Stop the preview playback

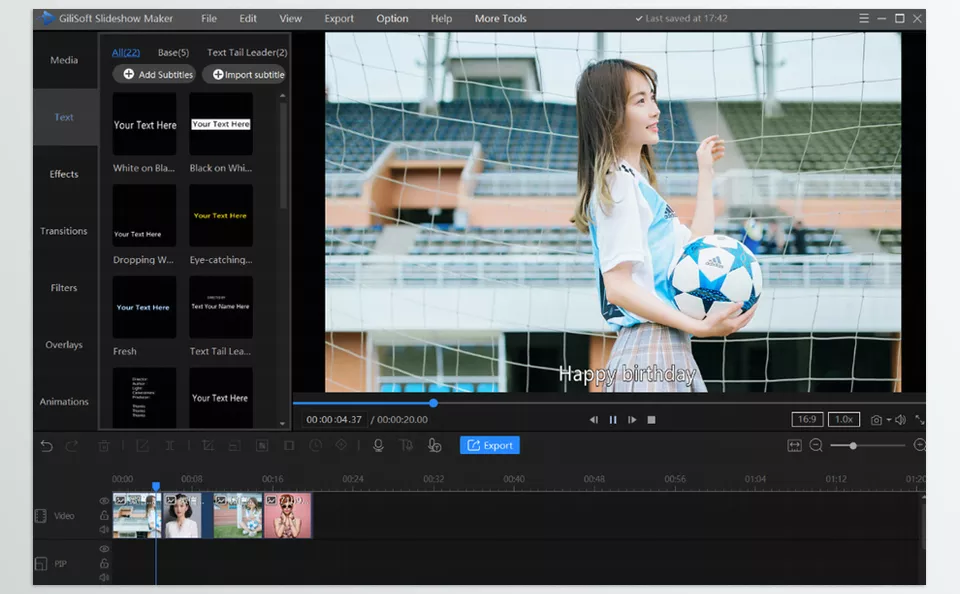coord(651,419)
